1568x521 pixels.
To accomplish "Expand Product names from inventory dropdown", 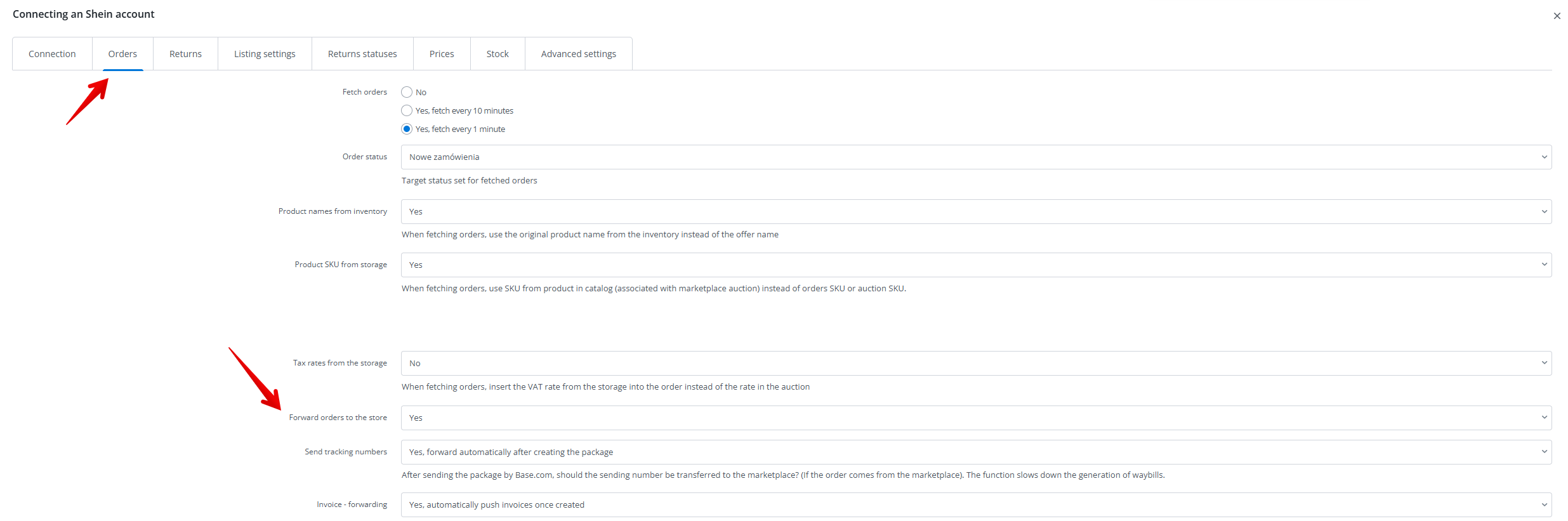I will pyautogui.click(x=975, y=212).
